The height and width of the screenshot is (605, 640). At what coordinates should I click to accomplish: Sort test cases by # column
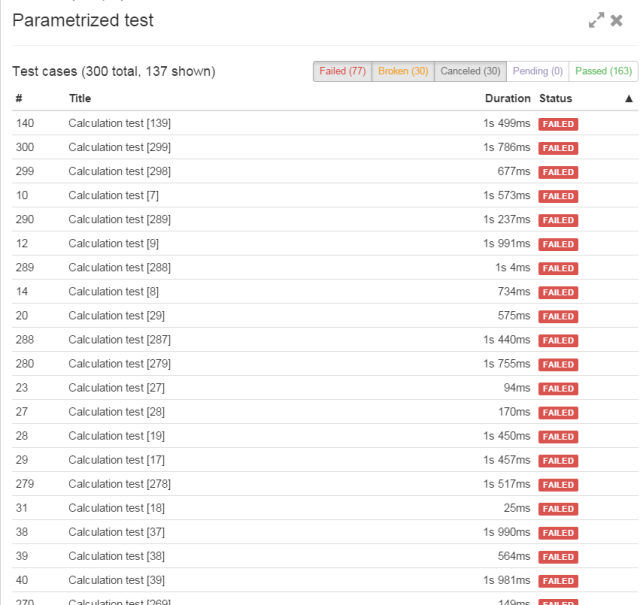(x=19, y=99)
